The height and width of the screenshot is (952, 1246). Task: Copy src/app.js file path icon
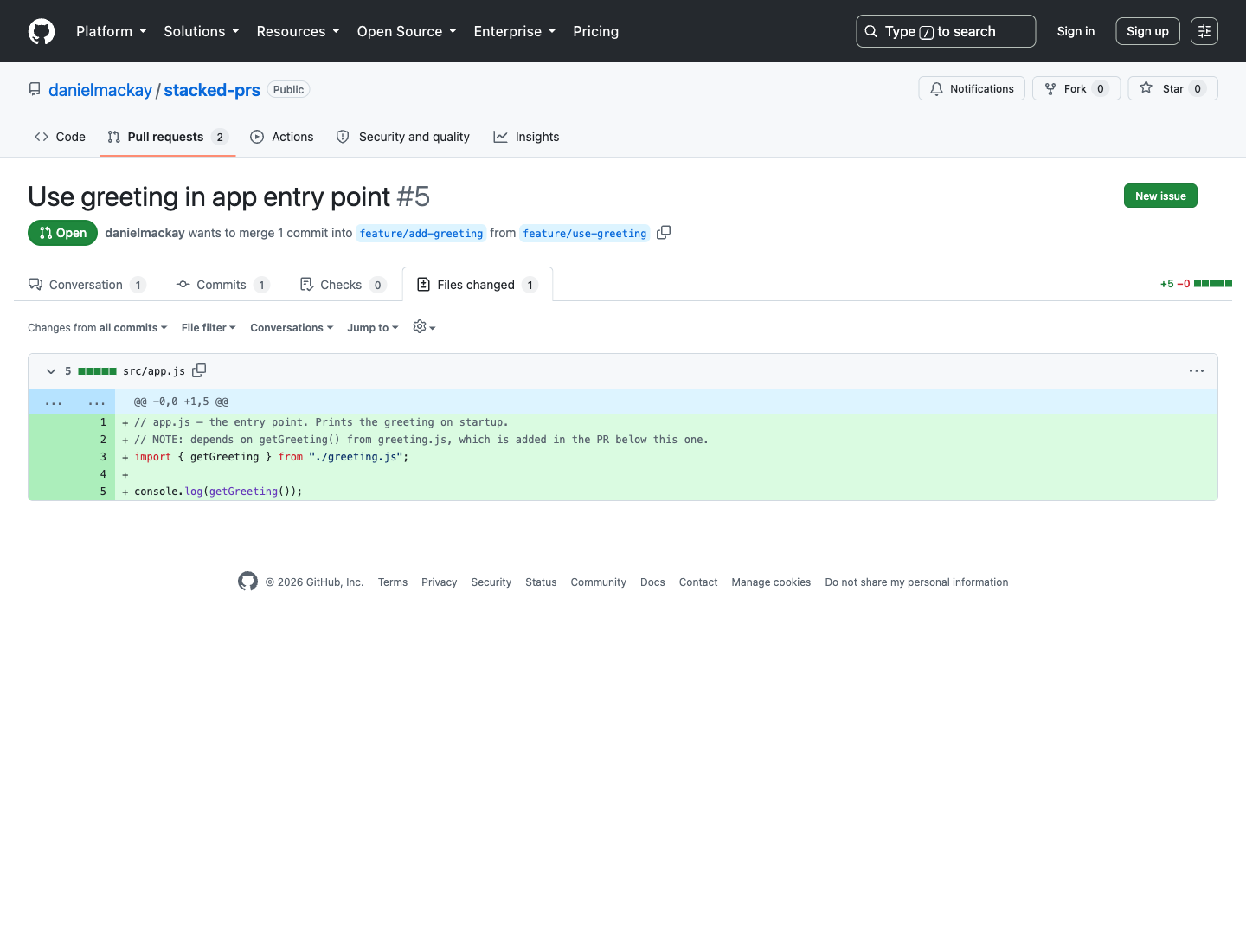tap(199, 370)
